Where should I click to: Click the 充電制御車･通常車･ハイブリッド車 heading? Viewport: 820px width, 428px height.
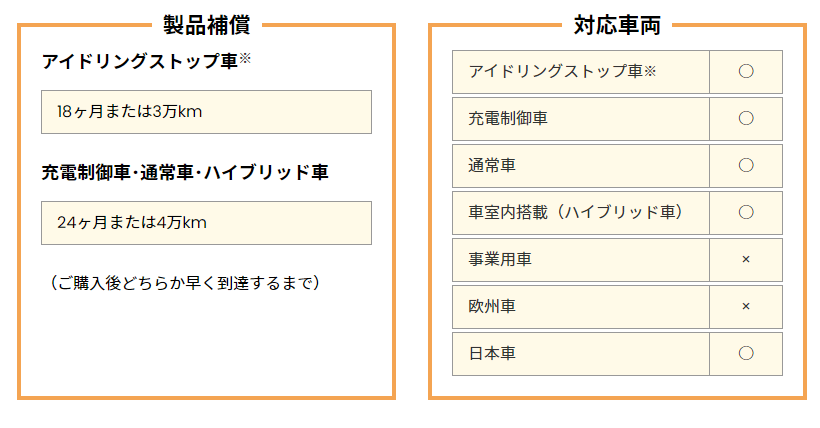click(185, 172)
